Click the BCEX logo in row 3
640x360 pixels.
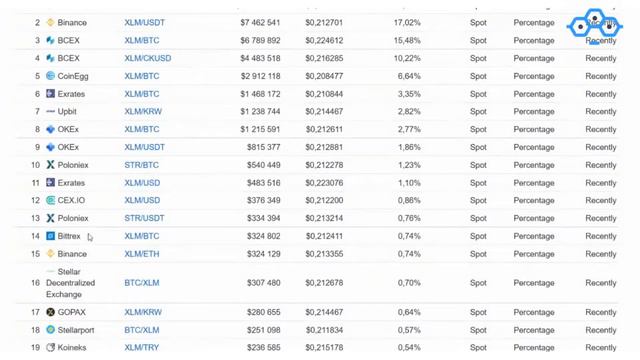[50, 40]
